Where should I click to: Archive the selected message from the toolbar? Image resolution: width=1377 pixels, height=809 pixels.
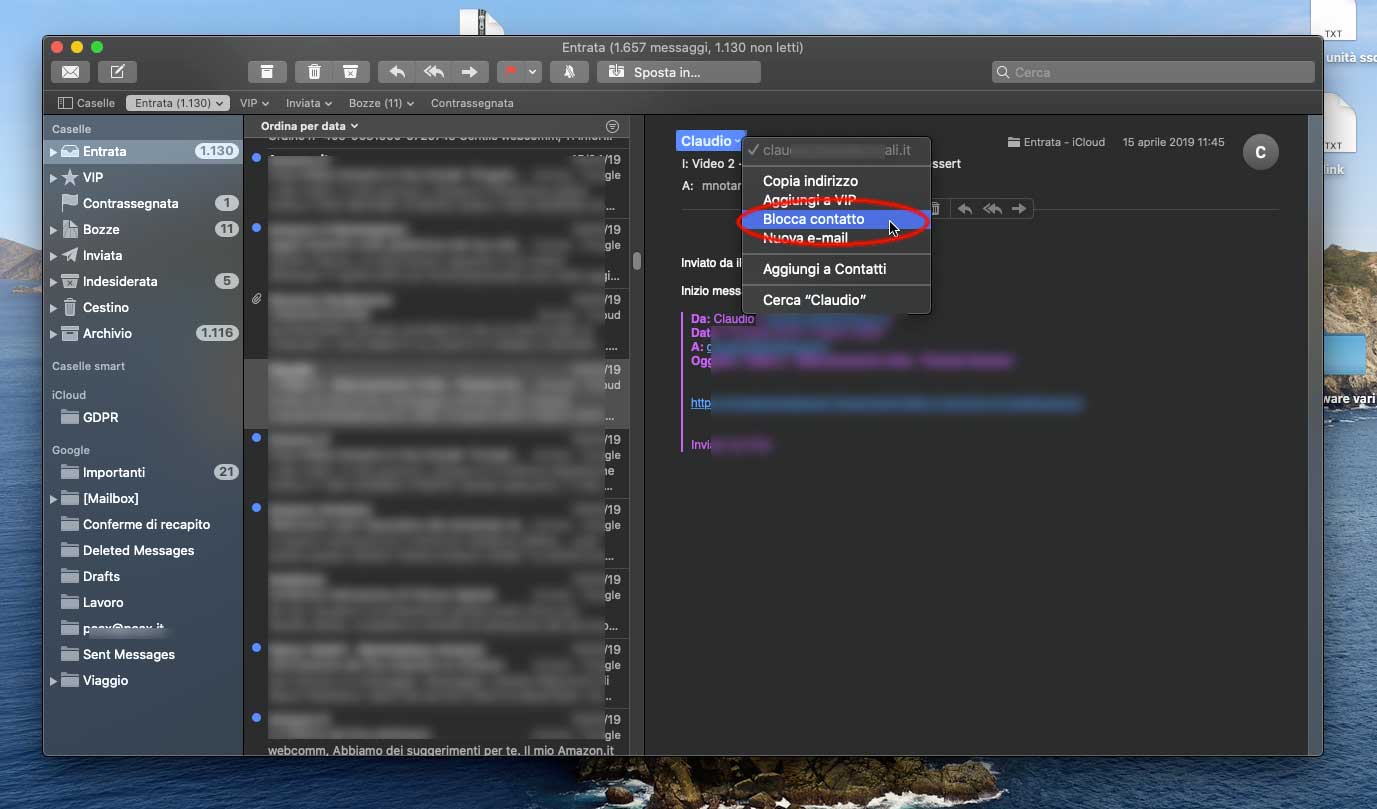(267, 72)
